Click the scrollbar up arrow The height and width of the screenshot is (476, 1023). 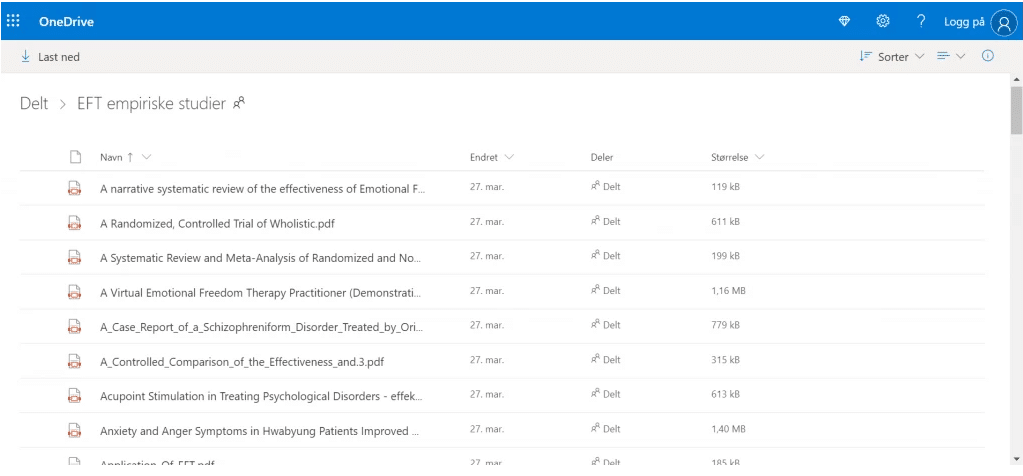coord(1016,79)
